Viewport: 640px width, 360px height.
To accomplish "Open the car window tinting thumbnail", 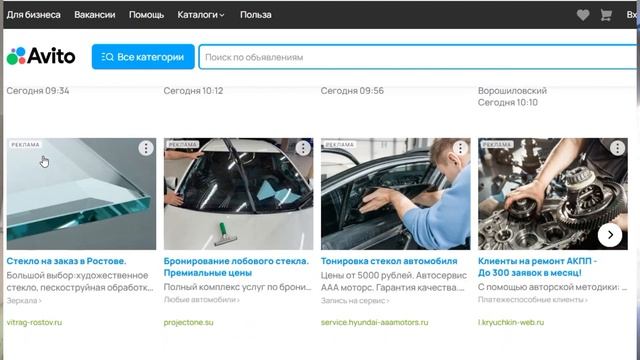I will pyautogui.click(x=396, y=194).
